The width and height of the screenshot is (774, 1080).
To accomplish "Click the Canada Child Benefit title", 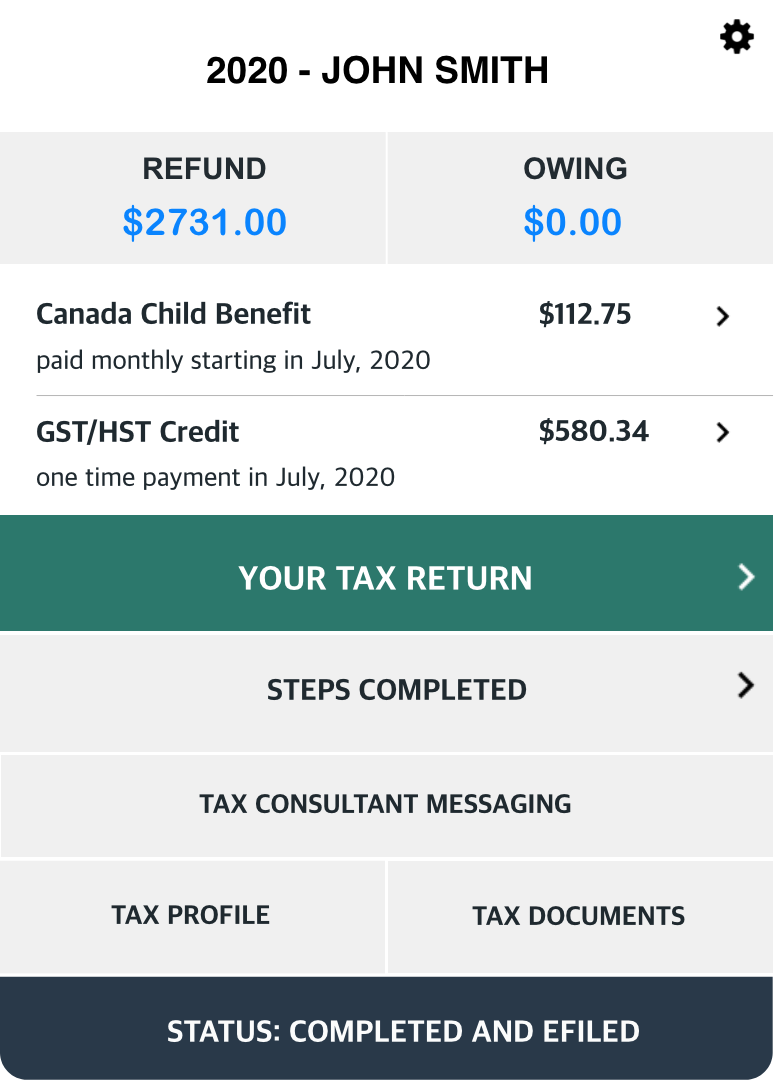I will coord(174,314).
